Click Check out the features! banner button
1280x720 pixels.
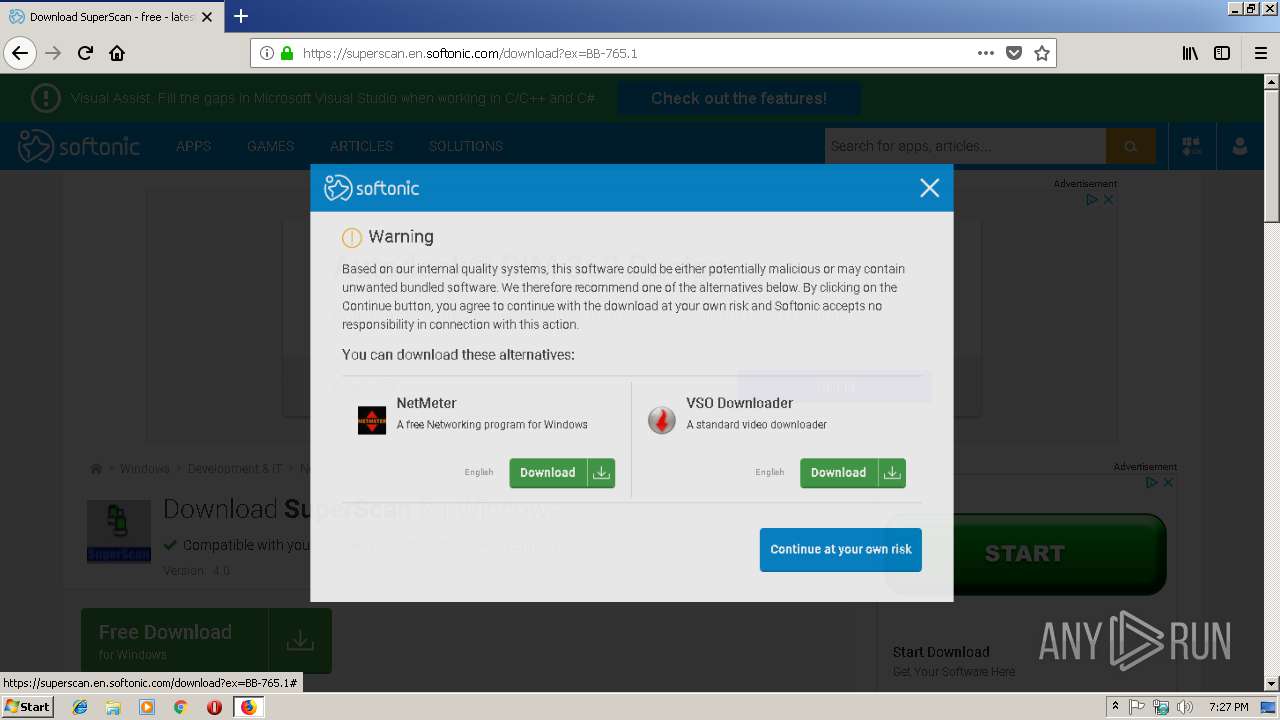coord(739,98)
